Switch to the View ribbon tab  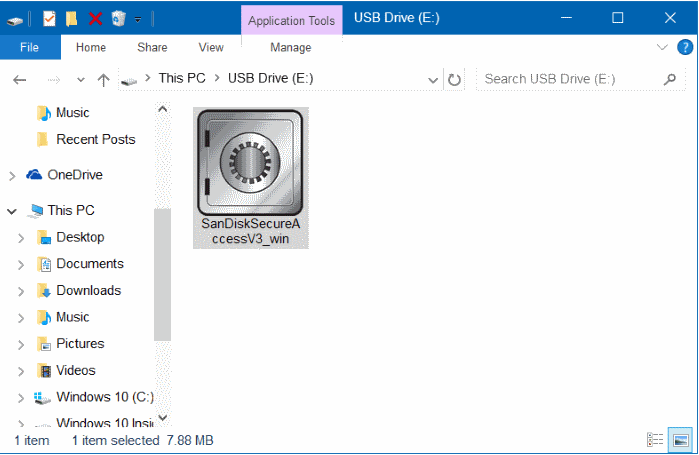coord(211,47)
